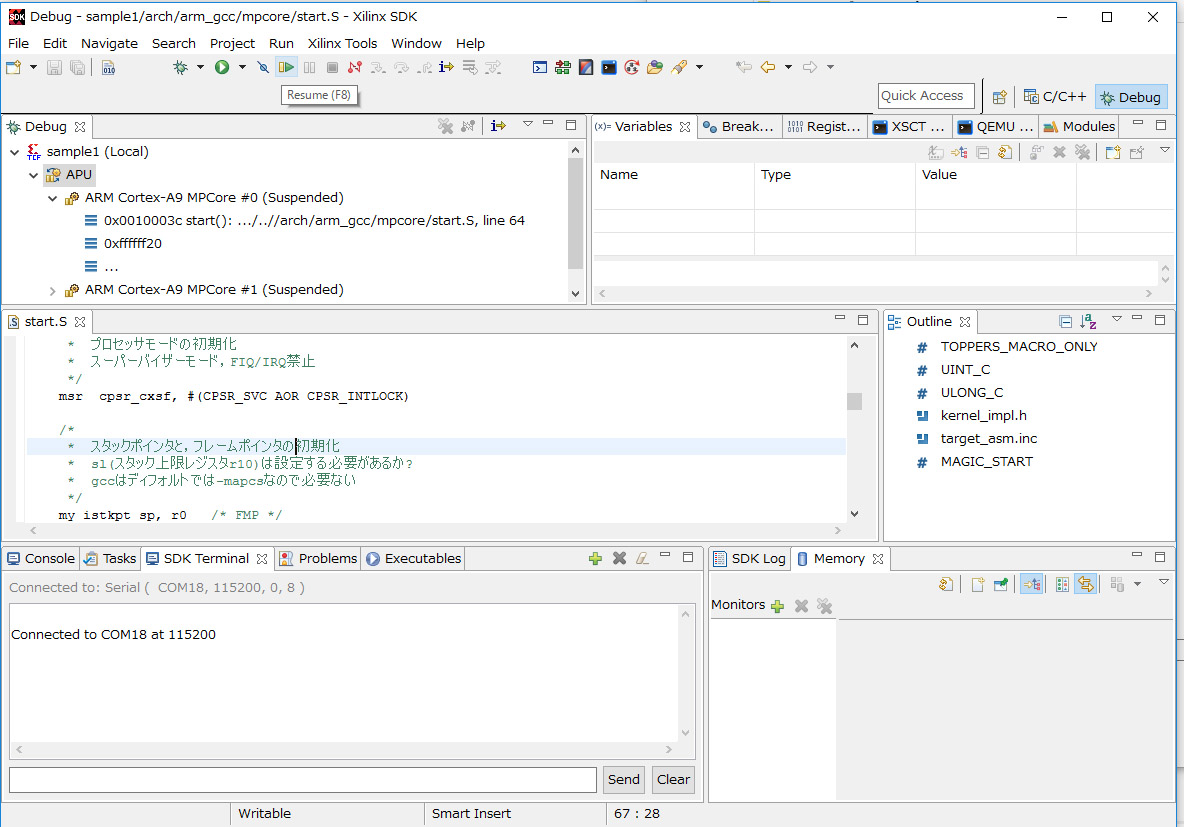The width and height of the screenshot is (1184, 827).
Task: Open the Run button dropdown arrow
Action: (242, 67)
